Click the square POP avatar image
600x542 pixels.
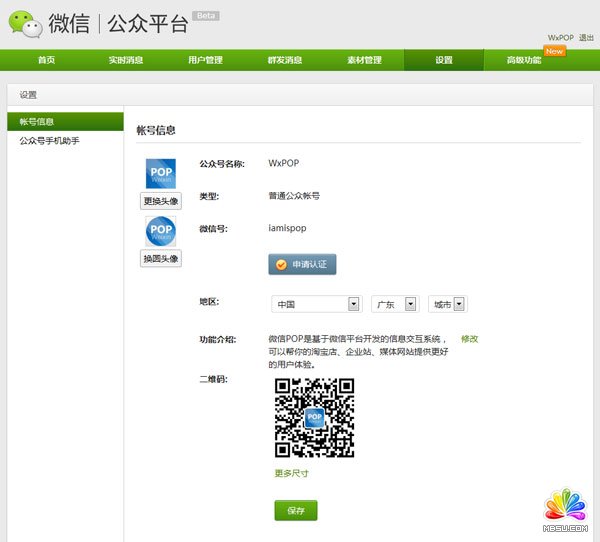pos(160,173)
